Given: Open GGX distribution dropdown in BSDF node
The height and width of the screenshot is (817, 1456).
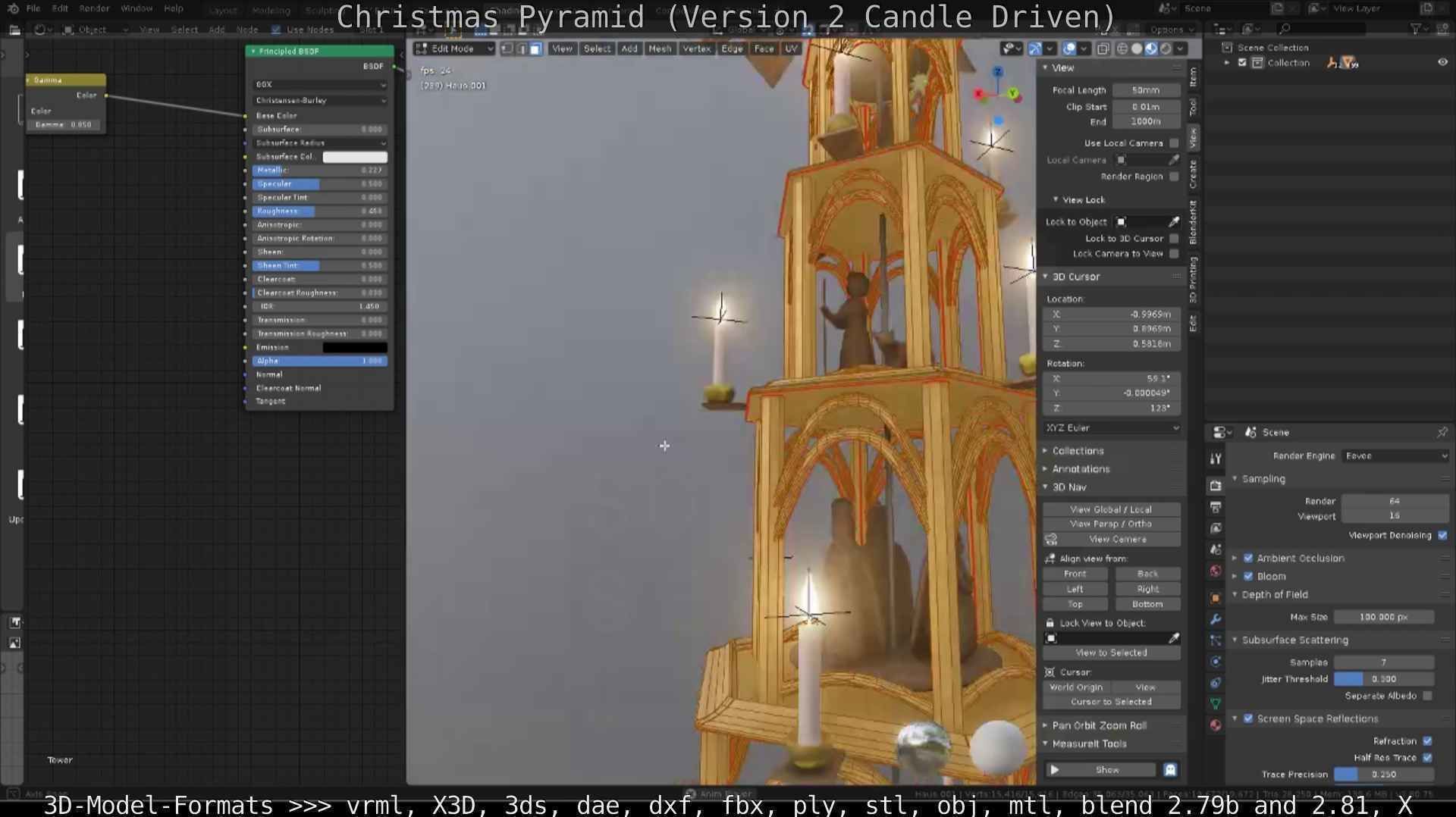Looking at the screenshot, I should tap(320, 85).
